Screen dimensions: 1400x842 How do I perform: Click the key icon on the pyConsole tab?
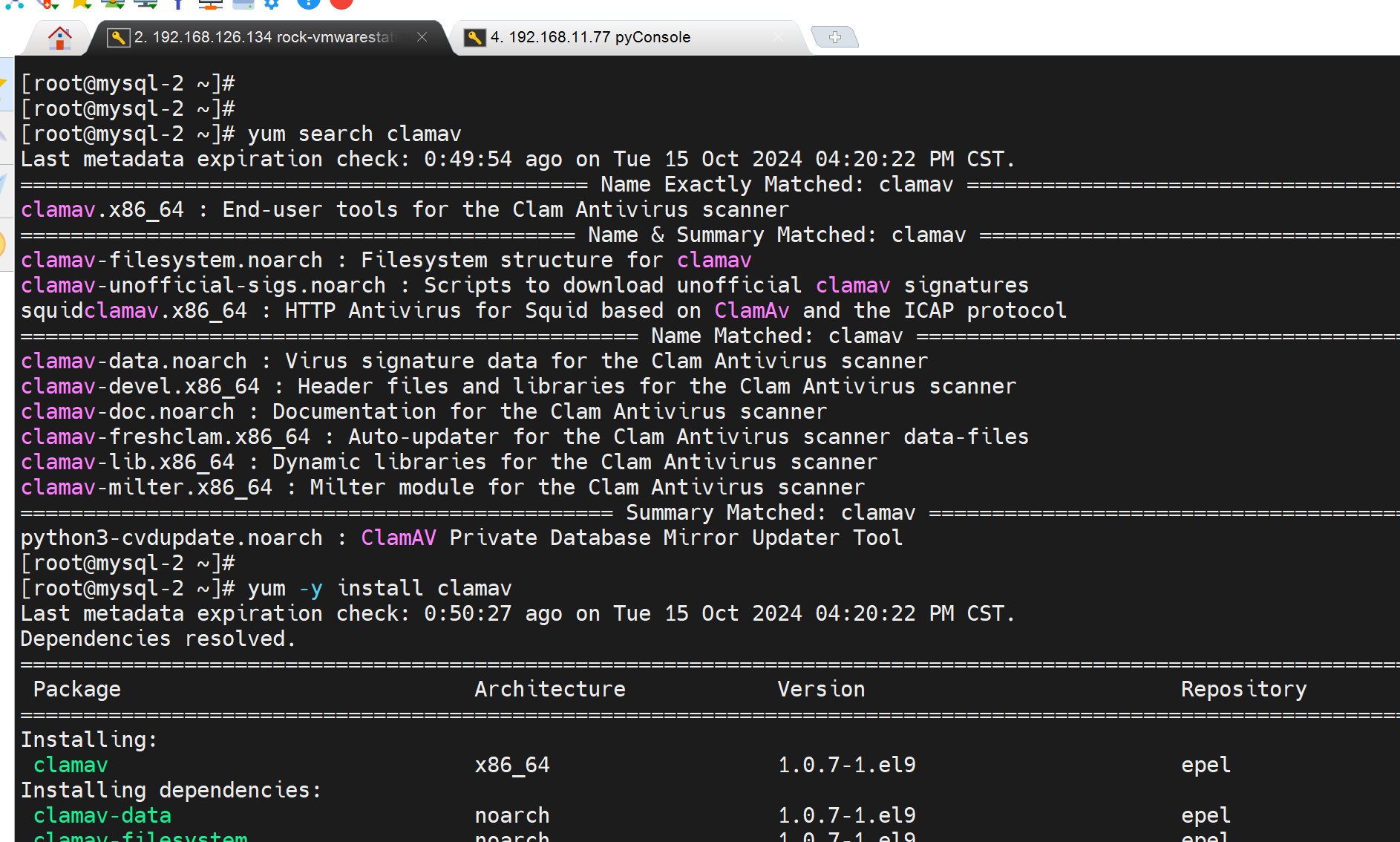475,37
